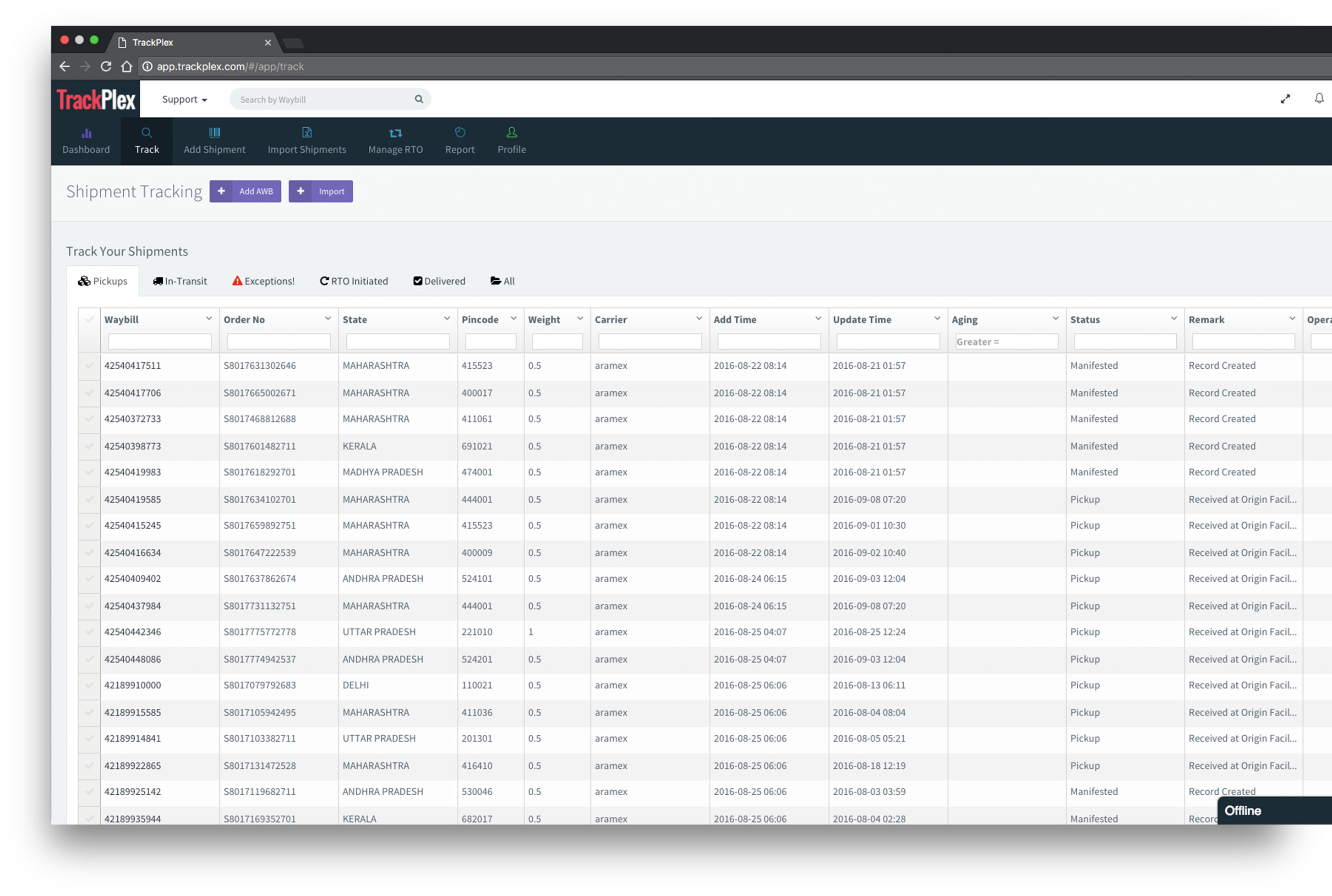Open the Status column dropdown
Screen dimensions: 1332x896
[x=1174, y=318]
